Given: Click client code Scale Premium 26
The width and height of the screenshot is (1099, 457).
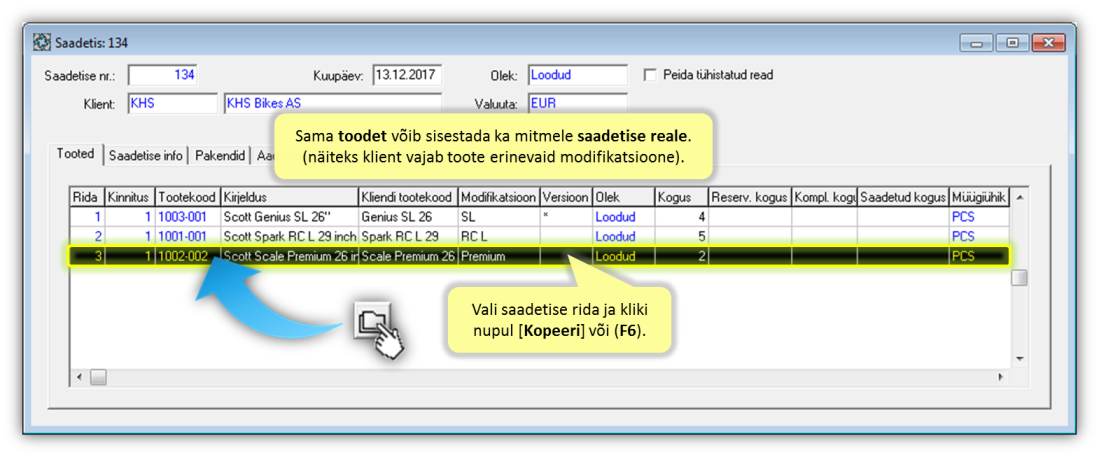Looking at the screenshot, I should click(x=408, y=257).
